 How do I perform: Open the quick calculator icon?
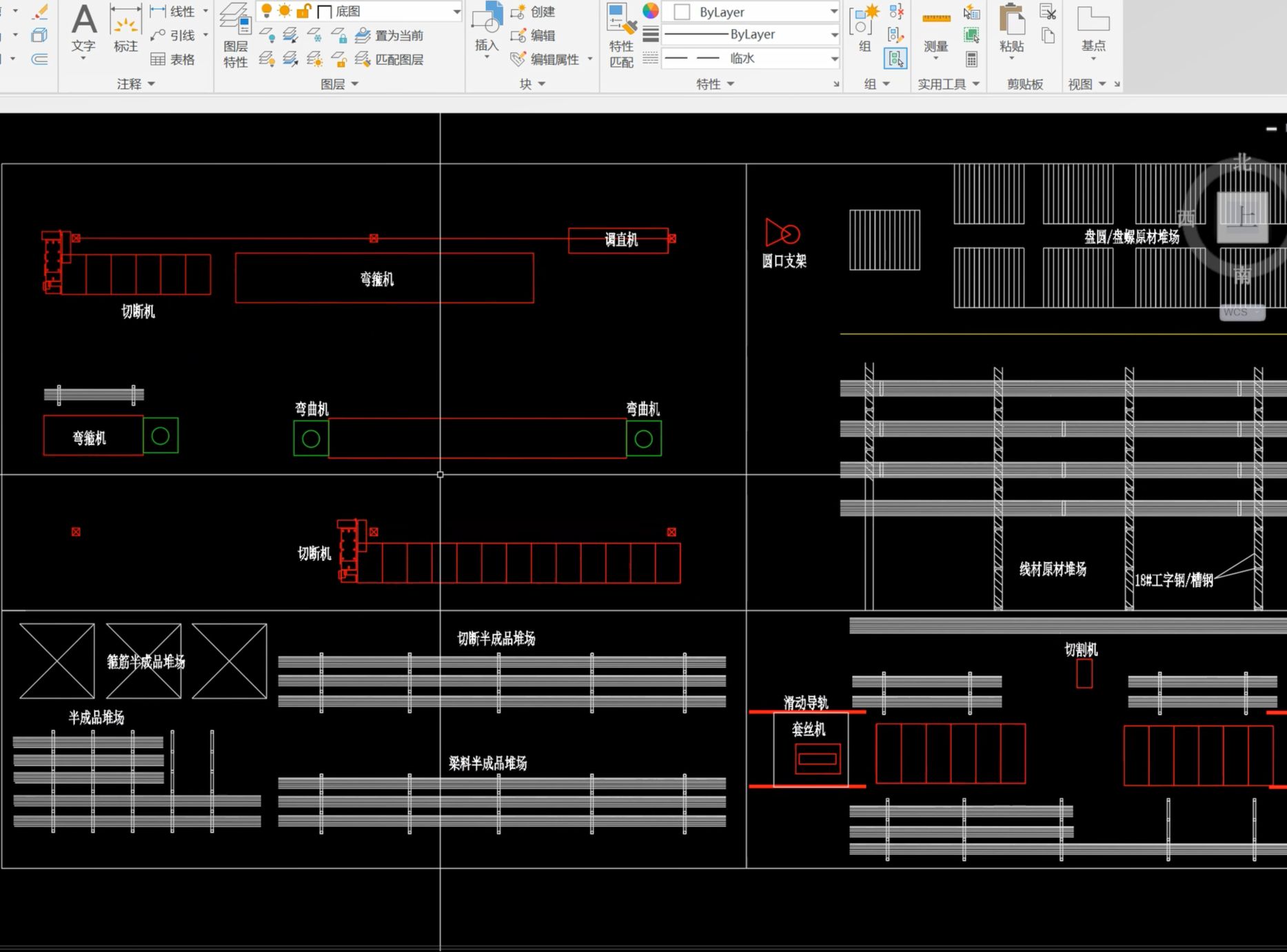[971, 59]
